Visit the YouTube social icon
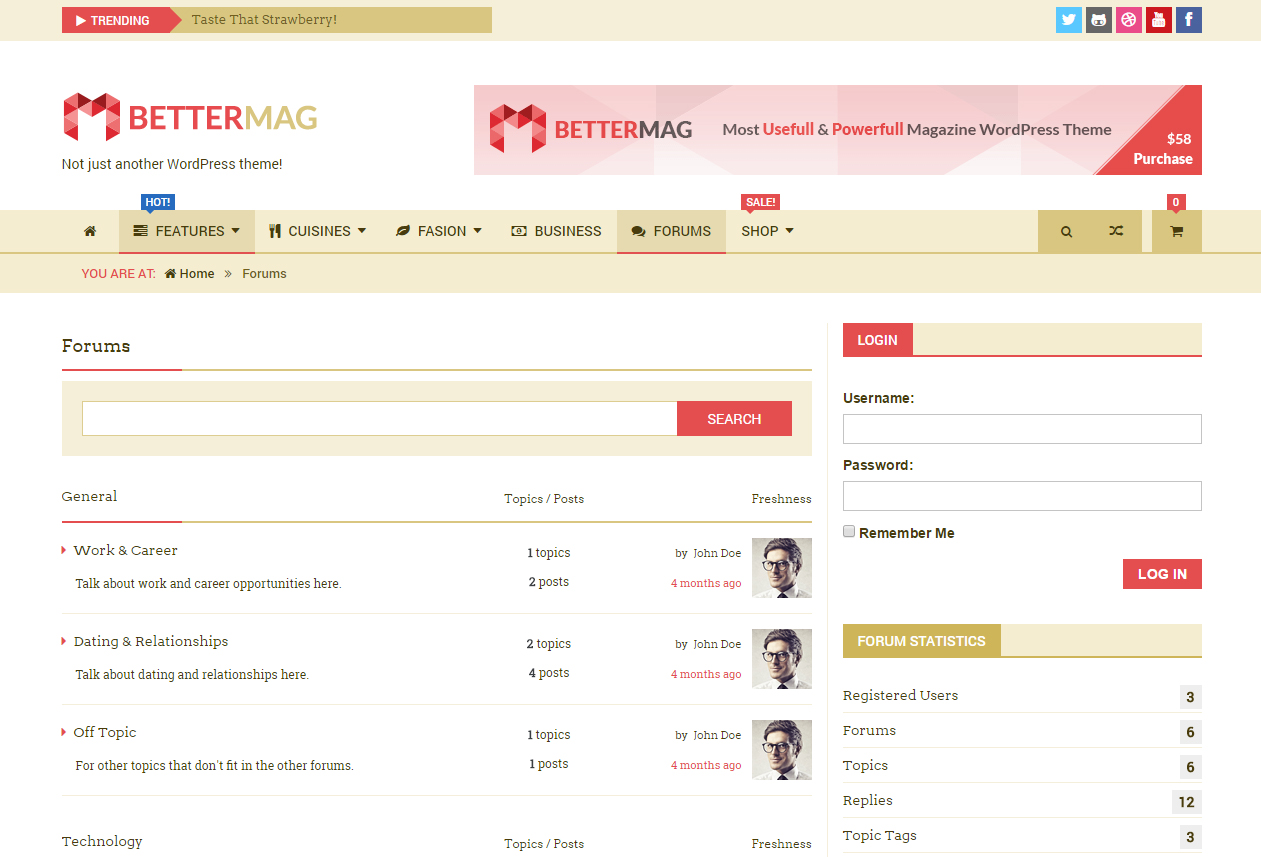The image size is (1261, 857). (1159, 20)
